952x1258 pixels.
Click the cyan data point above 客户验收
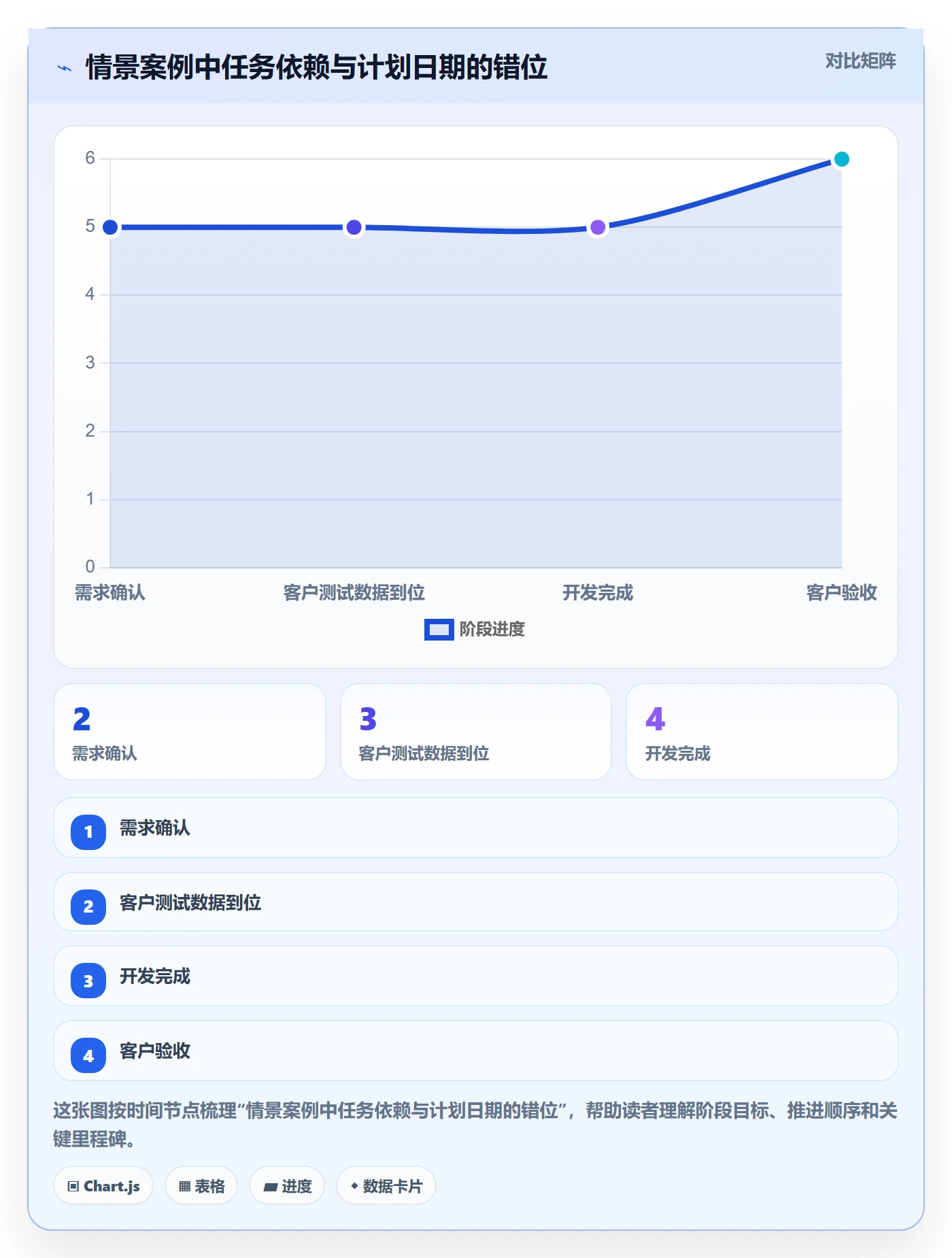coord(842,159)
